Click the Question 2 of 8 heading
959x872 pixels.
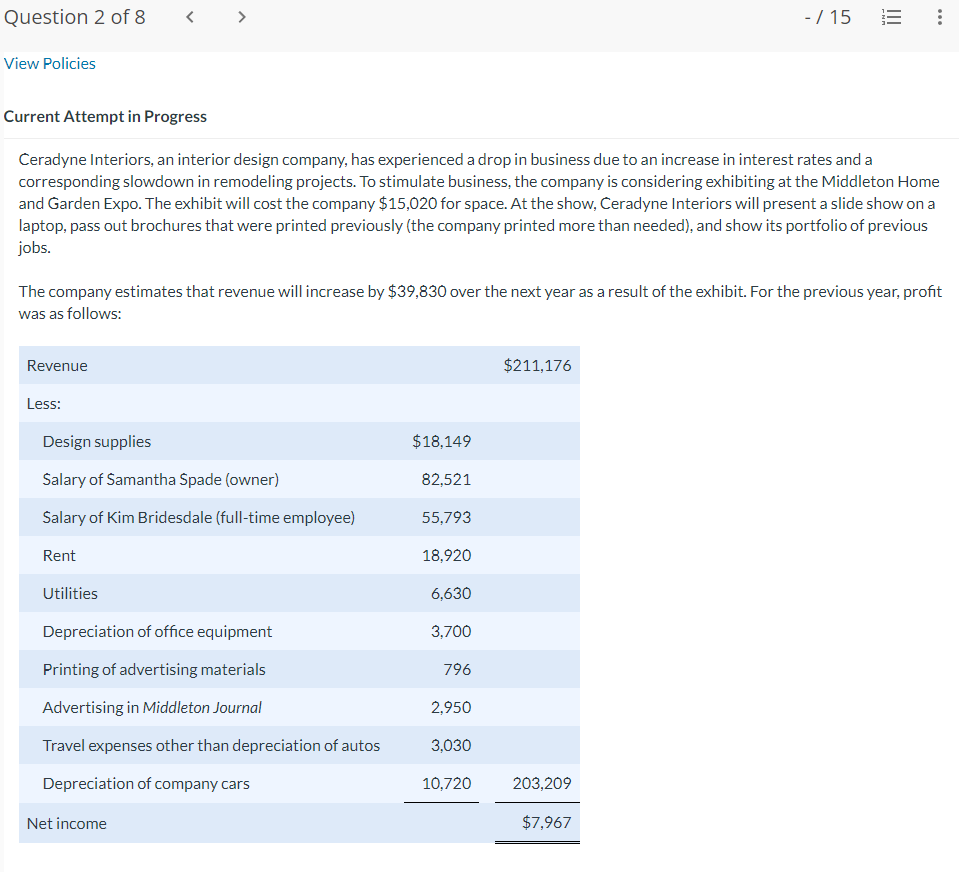[x=74, y=17]
